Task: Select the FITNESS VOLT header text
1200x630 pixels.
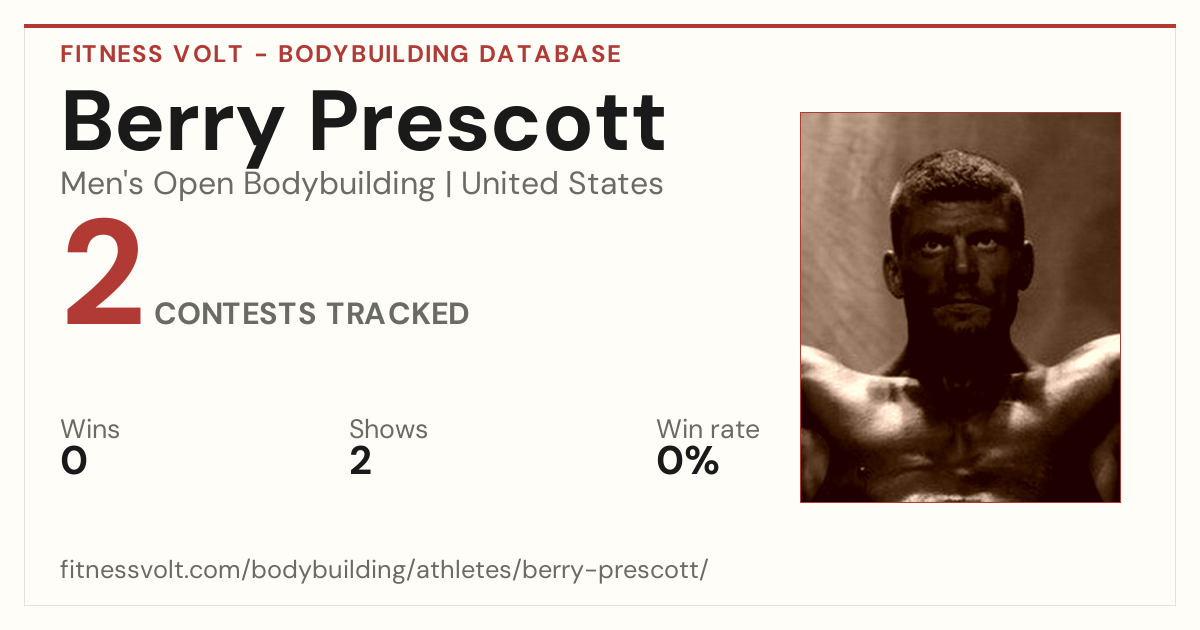Action: [151, 54]
